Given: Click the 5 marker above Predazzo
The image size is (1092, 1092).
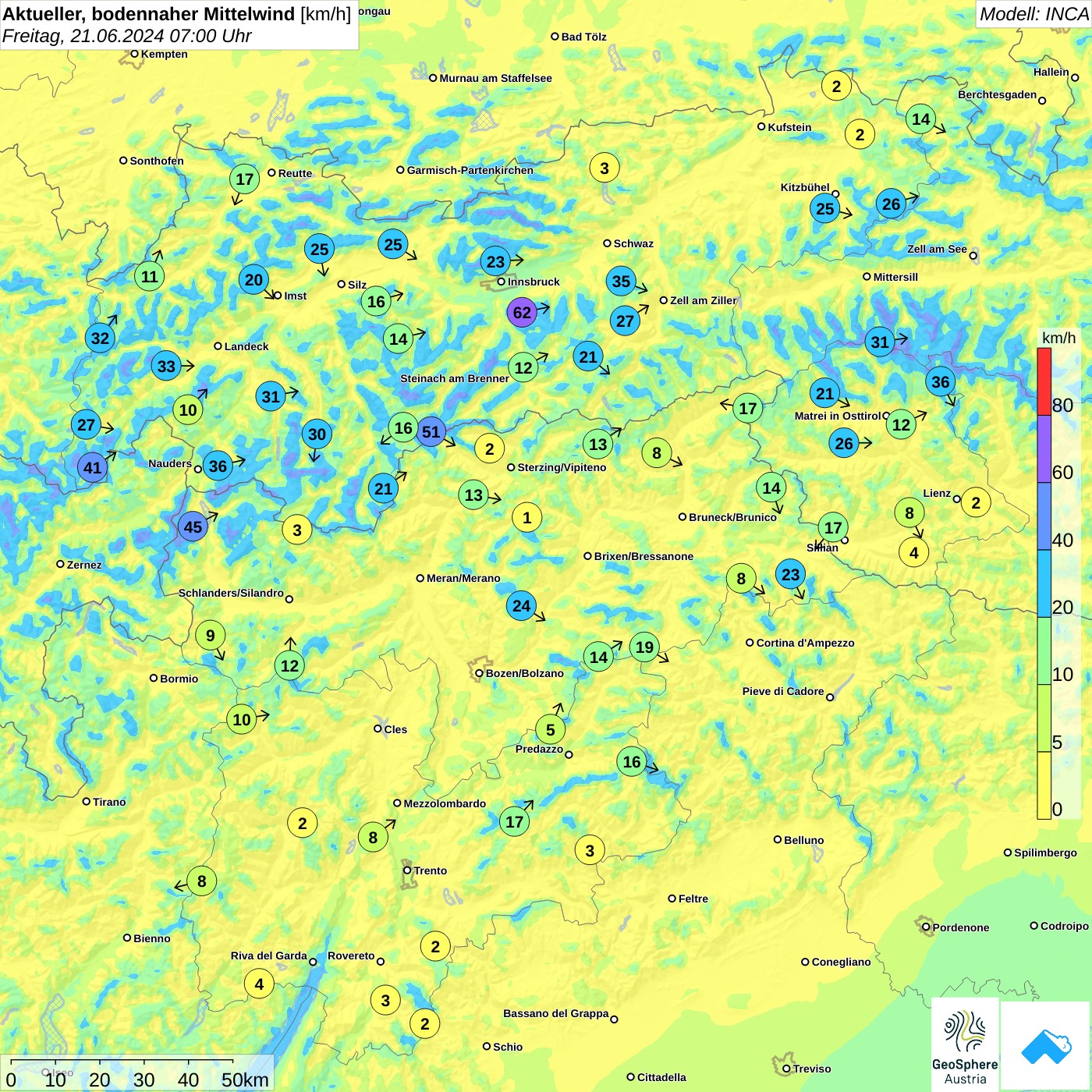Looking at the screenshot, I should [550, 729].
